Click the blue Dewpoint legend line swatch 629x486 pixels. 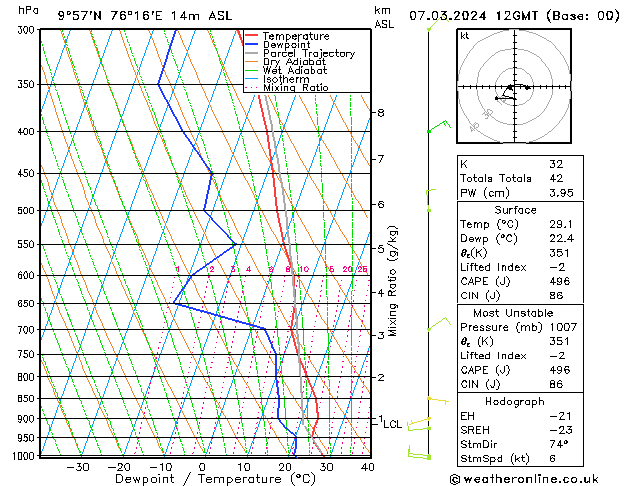(251, 45)
